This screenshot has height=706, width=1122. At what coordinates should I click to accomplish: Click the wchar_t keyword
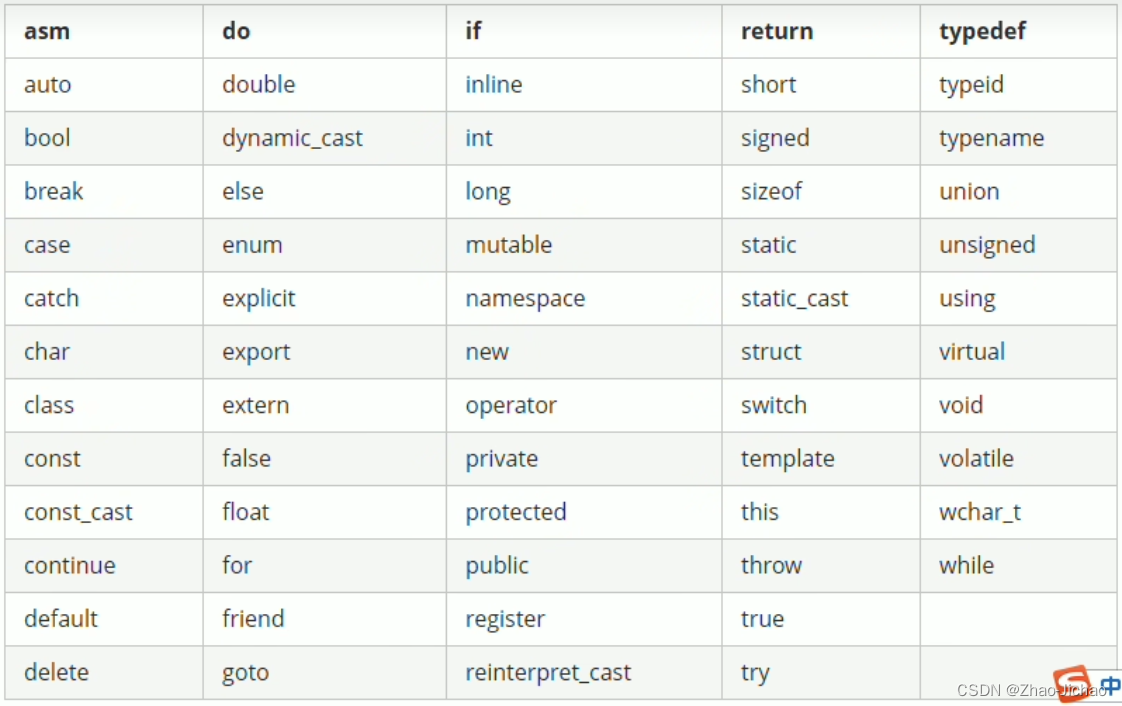(980, 513)
